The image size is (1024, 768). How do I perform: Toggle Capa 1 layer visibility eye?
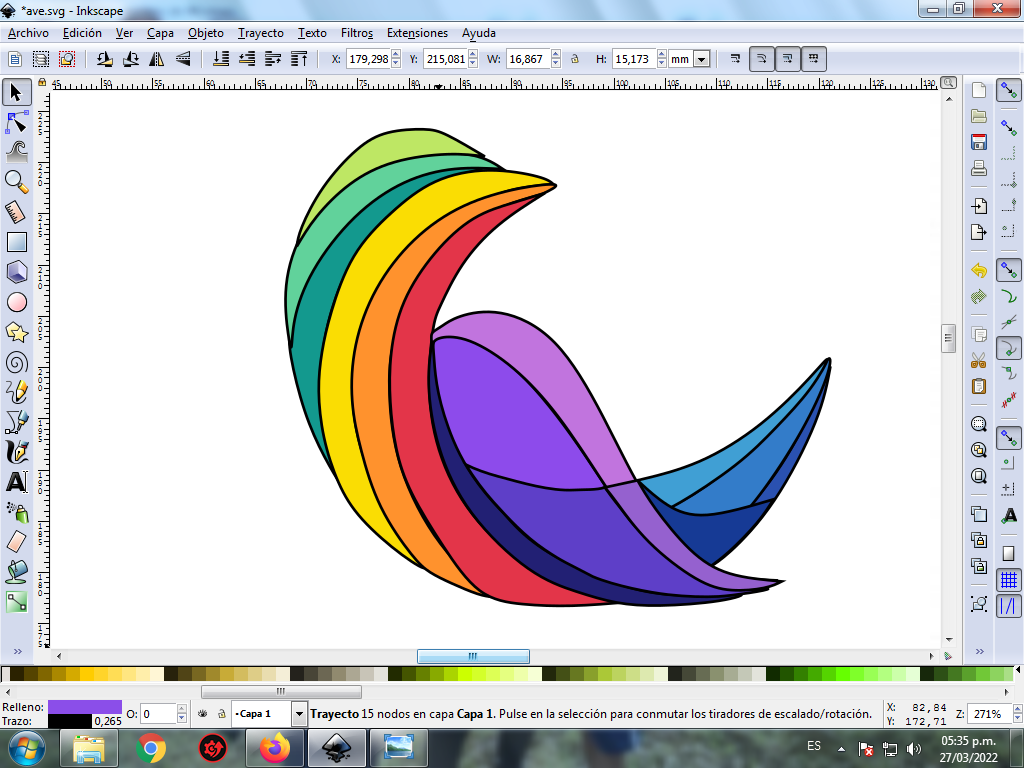(202, 714)
